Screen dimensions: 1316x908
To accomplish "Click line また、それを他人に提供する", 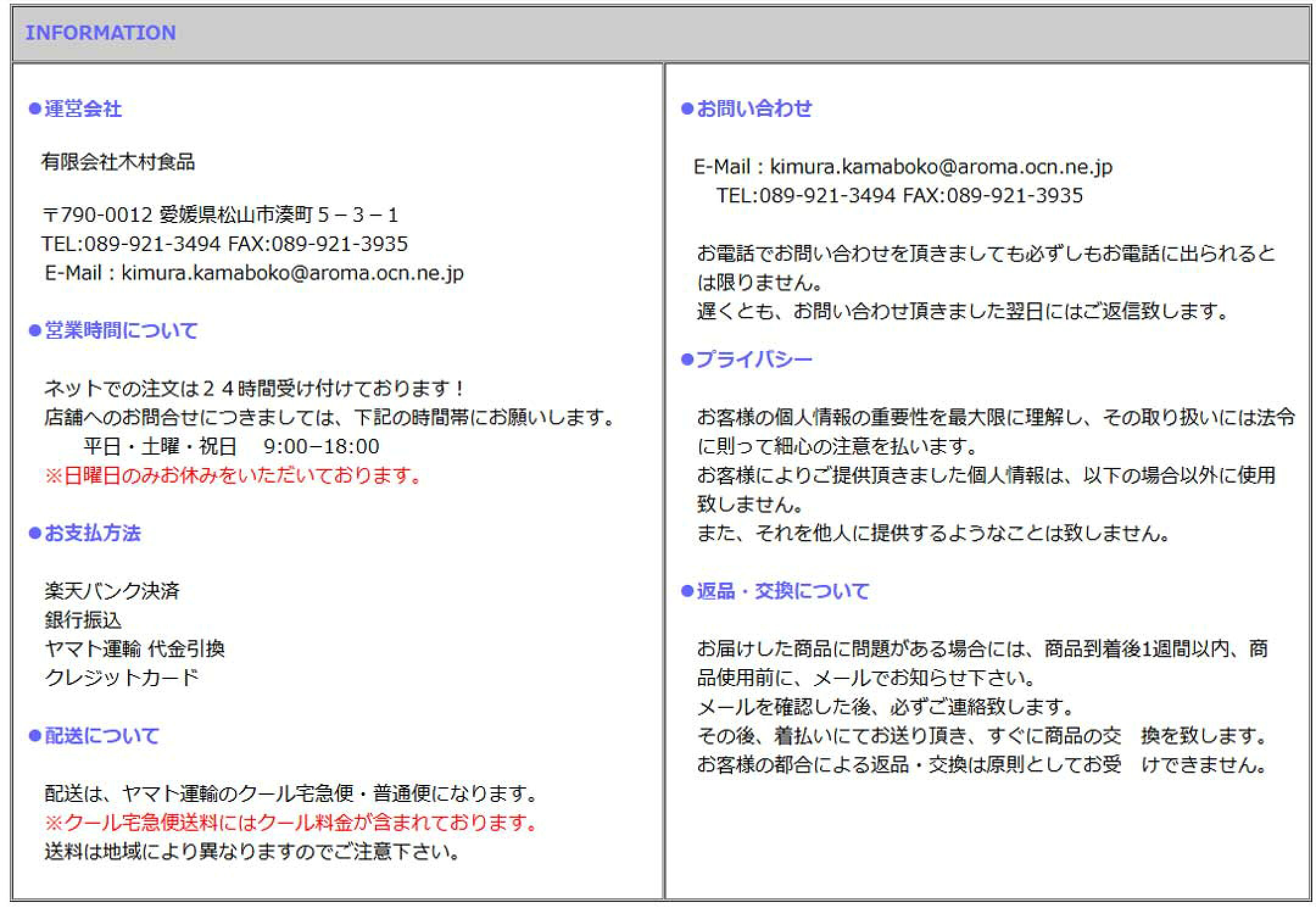I will tap(935, 533).
